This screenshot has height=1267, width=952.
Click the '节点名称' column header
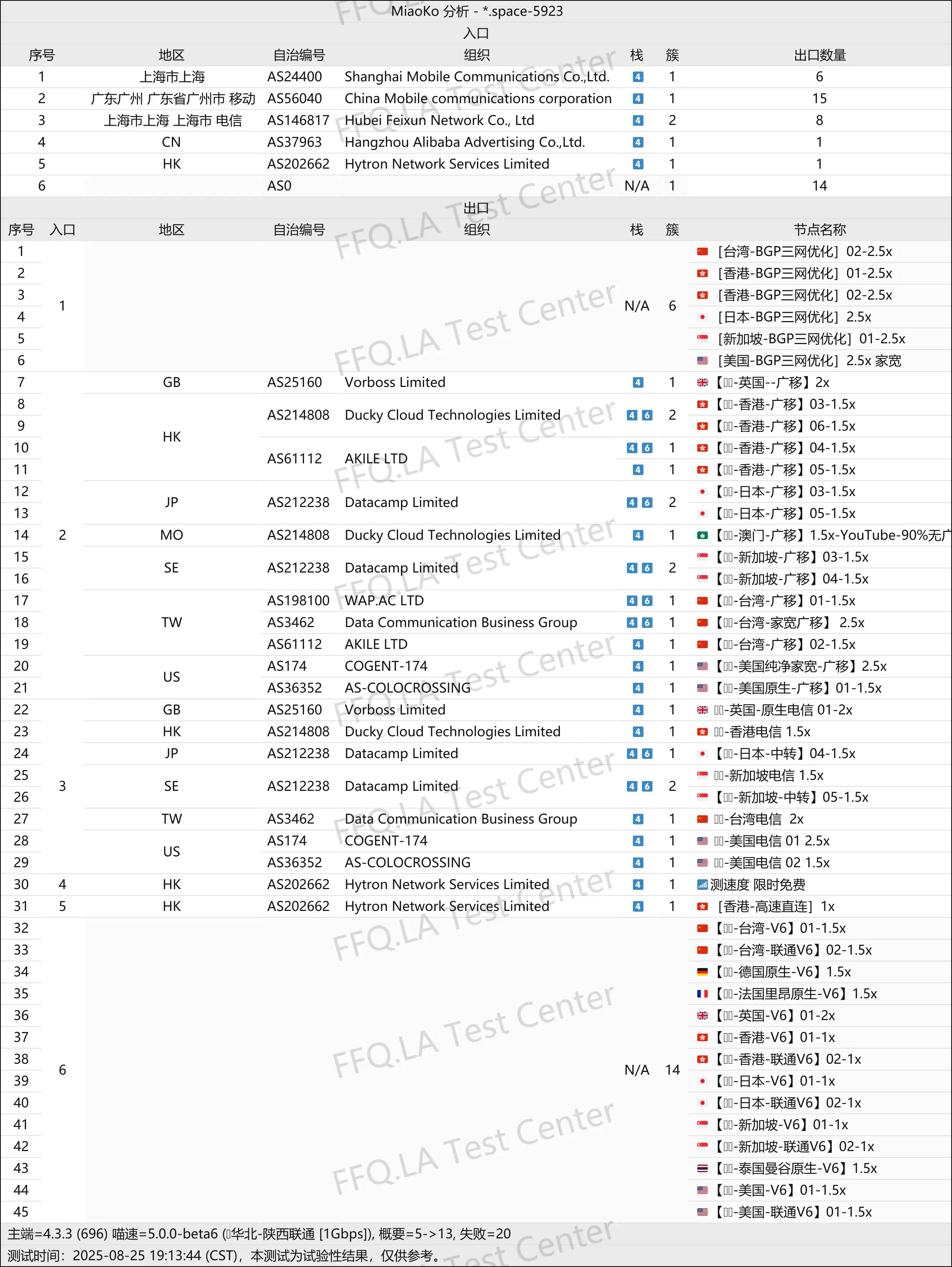(x=820, y=230)
